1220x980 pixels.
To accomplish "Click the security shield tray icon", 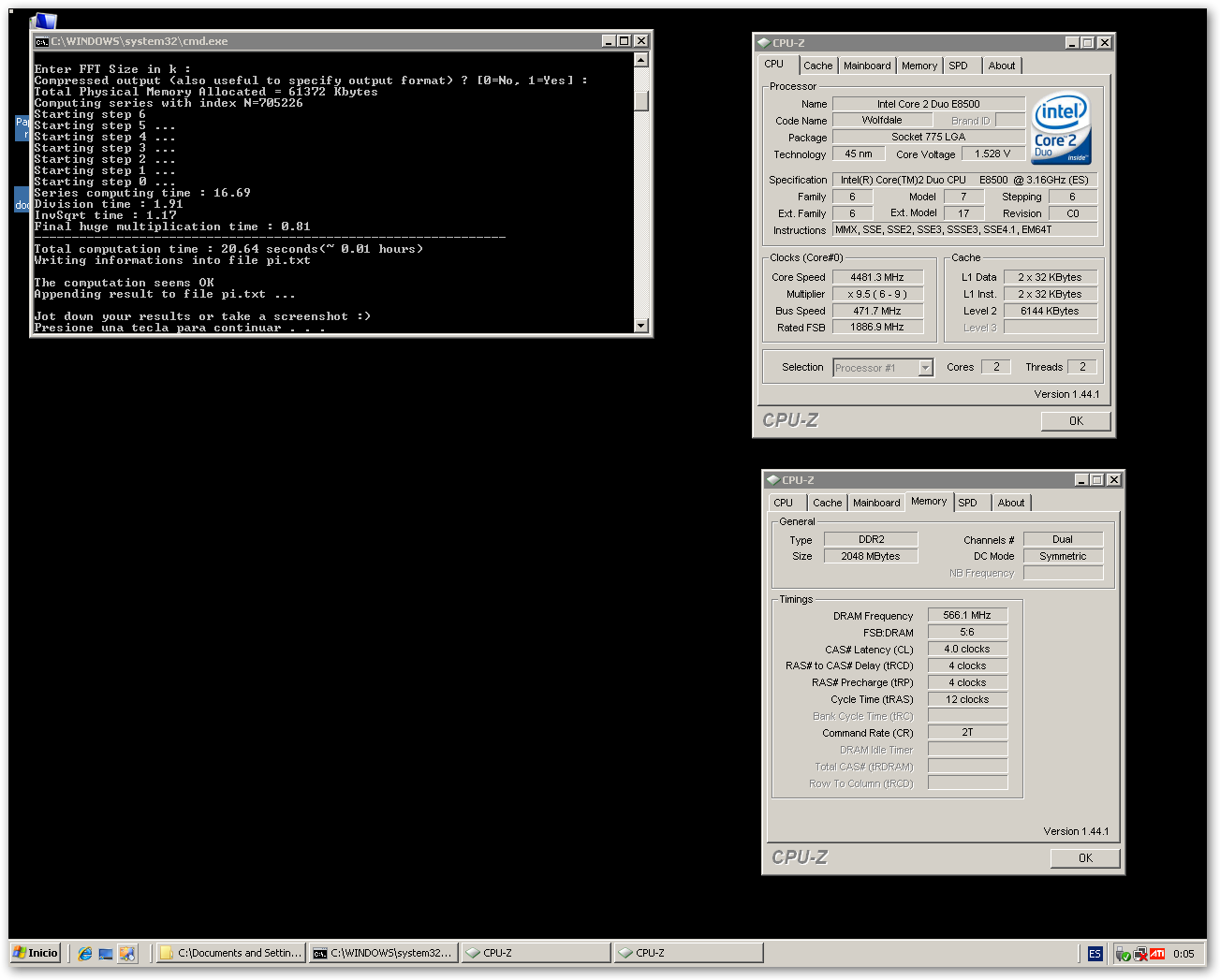I will [x=1124, y=954].
